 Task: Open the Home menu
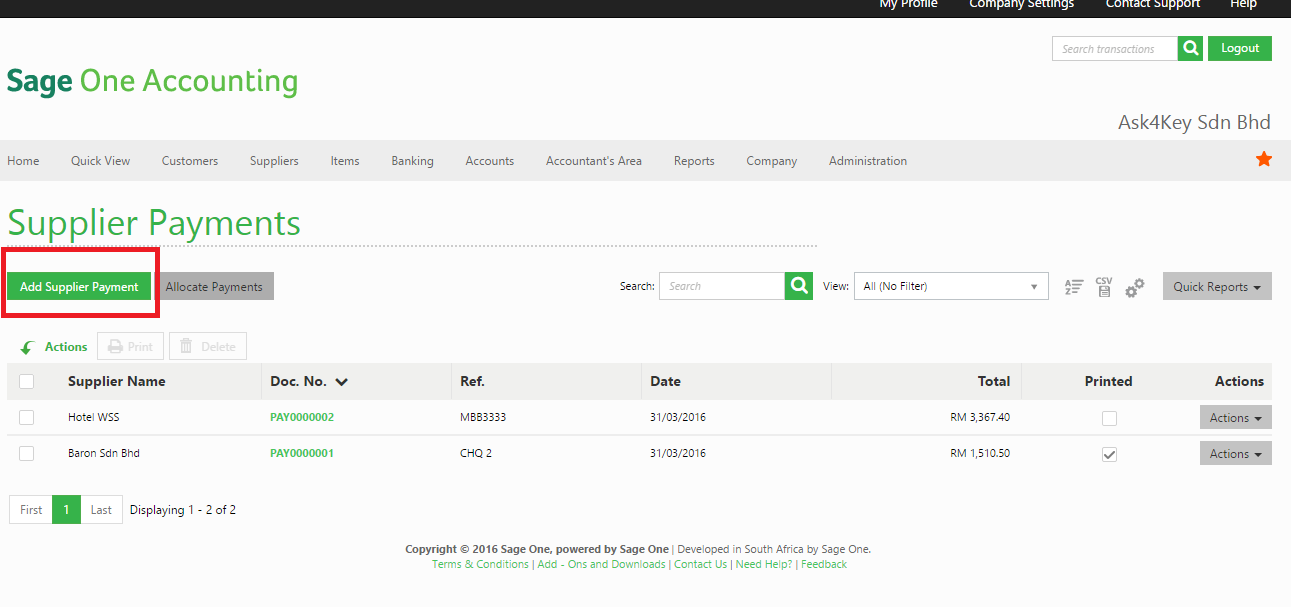[23, 160]
